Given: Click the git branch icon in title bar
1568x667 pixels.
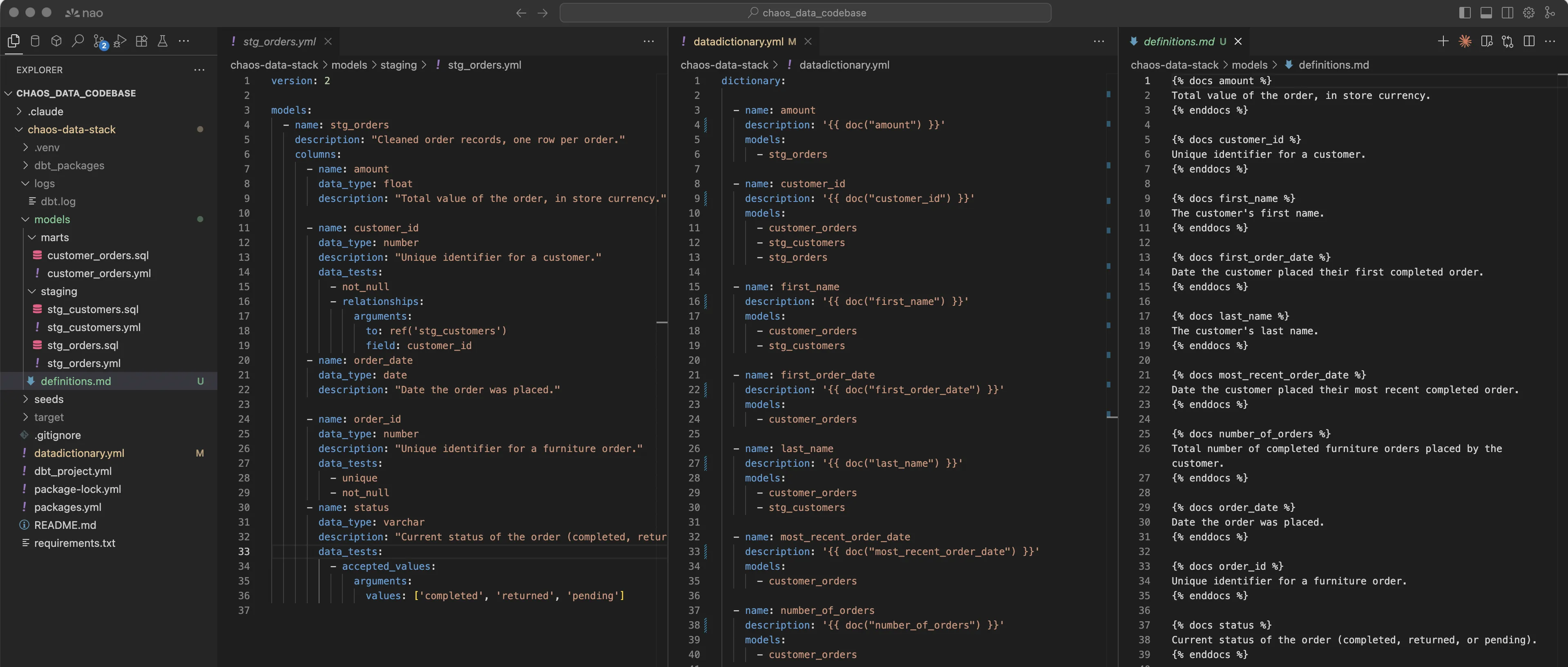Looking at the screenshot, I should 1550,13.
